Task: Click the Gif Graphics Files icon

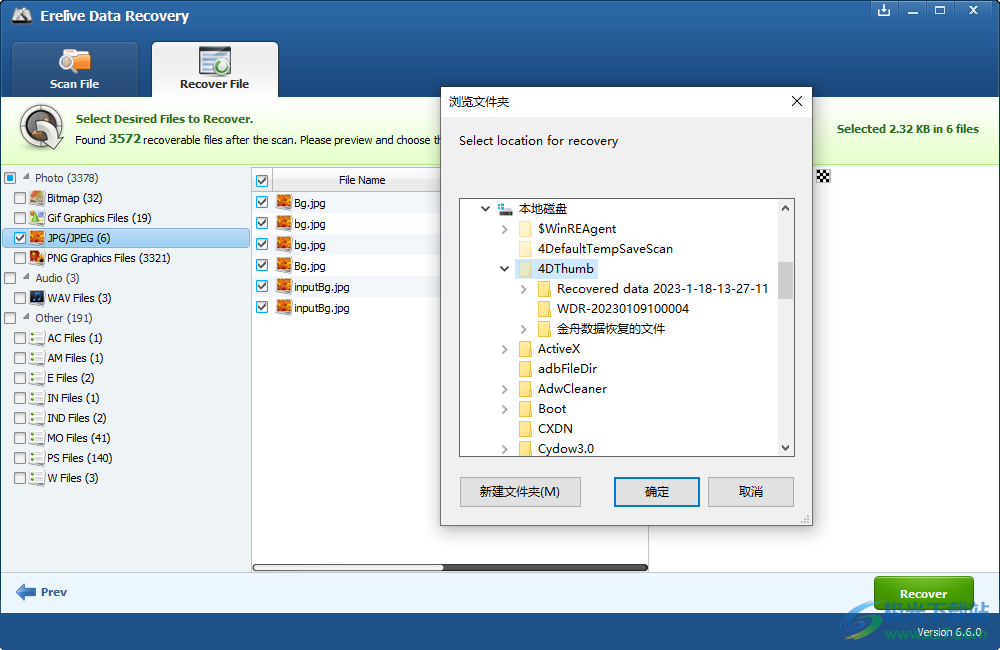Action: tap(37, 218)
